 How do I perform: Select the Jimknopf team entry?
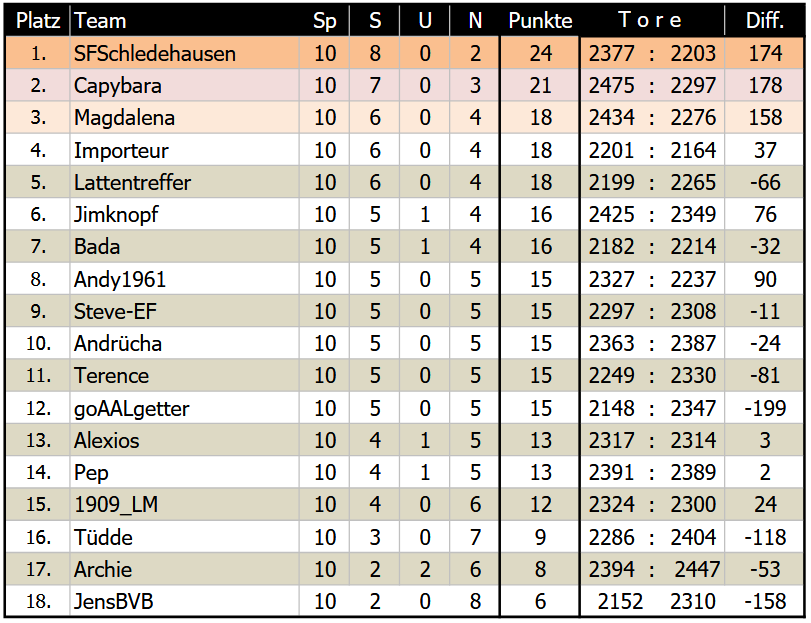(x=116, y=215)
